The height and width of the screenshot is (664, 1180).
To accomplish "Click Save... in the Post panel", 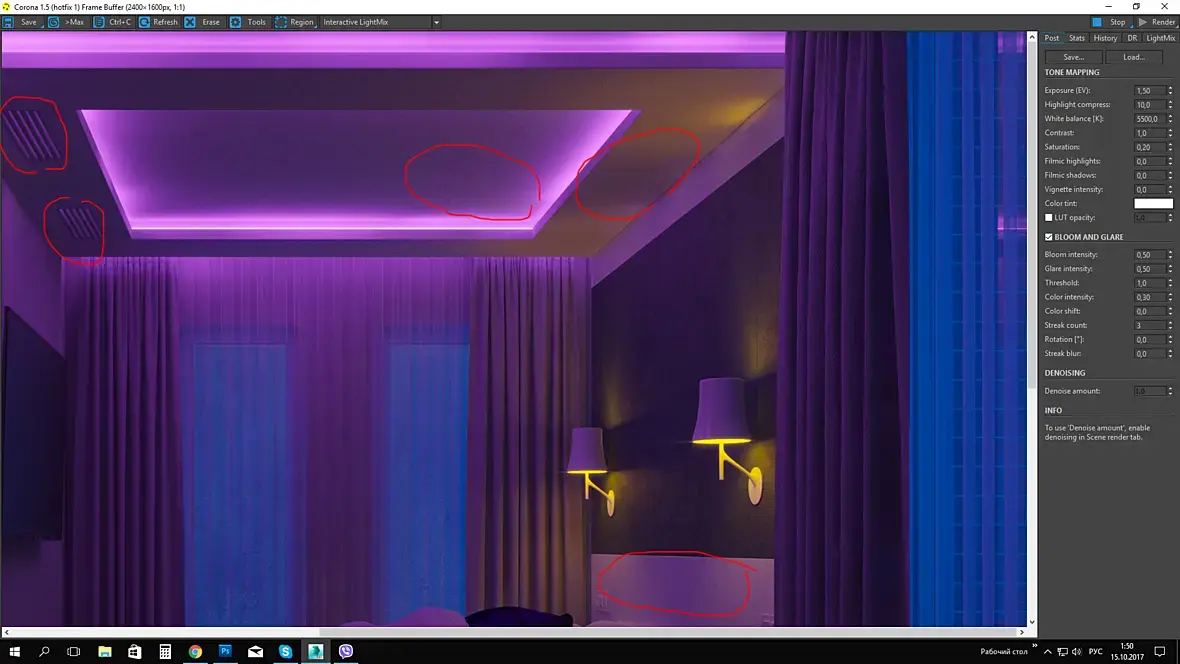I will [1073, 57].
